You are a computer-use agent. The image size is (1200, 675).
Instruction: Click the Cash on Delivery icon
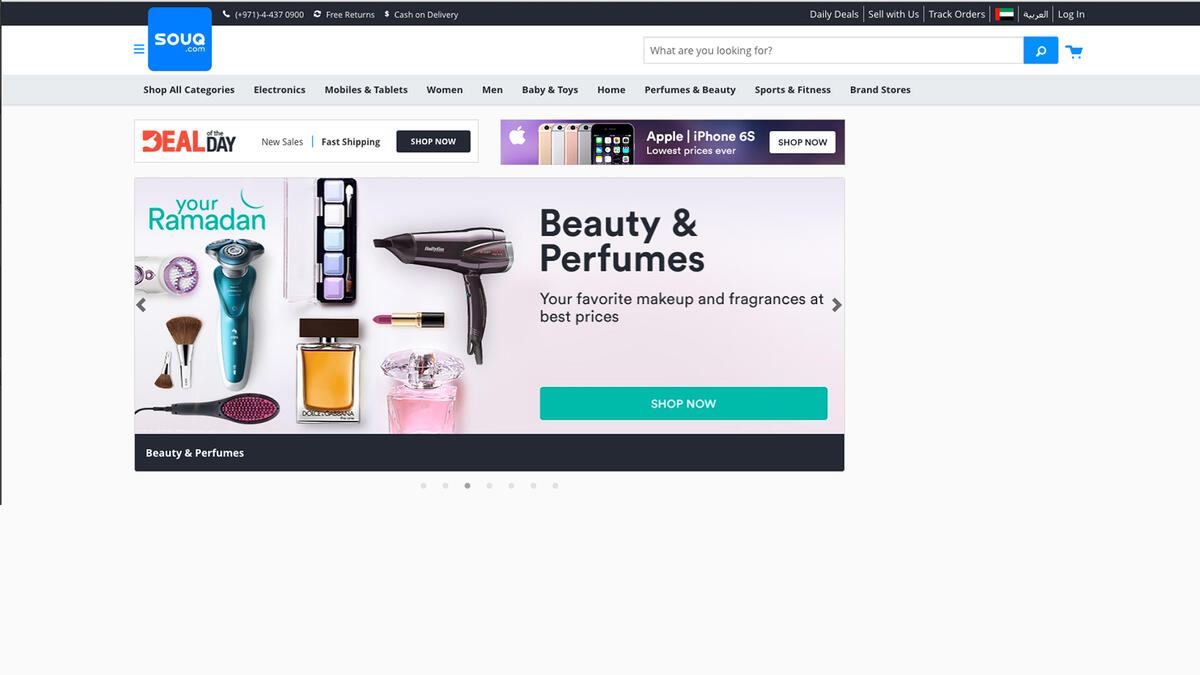388,14
